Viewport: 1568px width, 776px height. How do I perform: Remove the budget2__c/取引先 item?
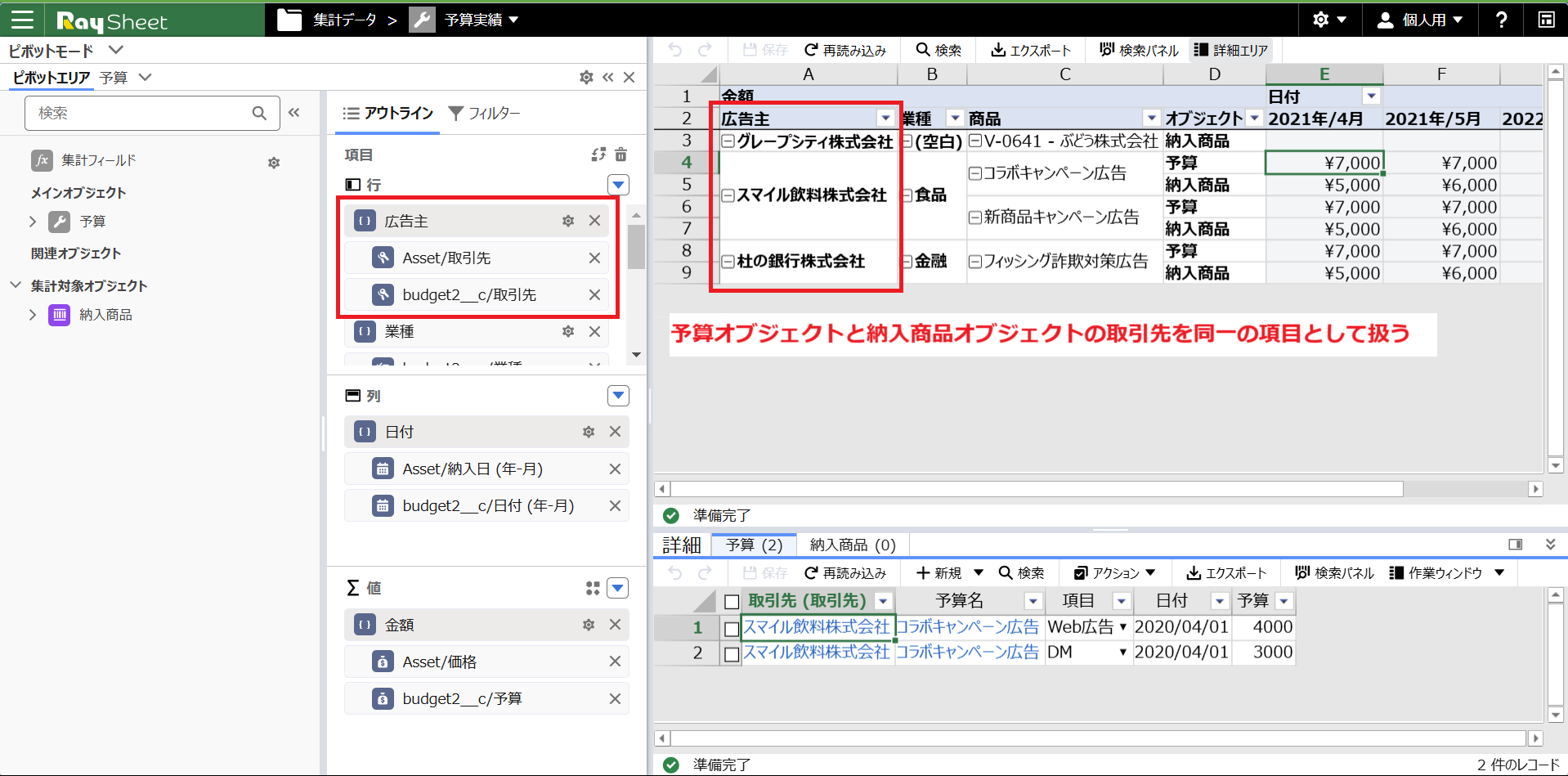[594, 295]
